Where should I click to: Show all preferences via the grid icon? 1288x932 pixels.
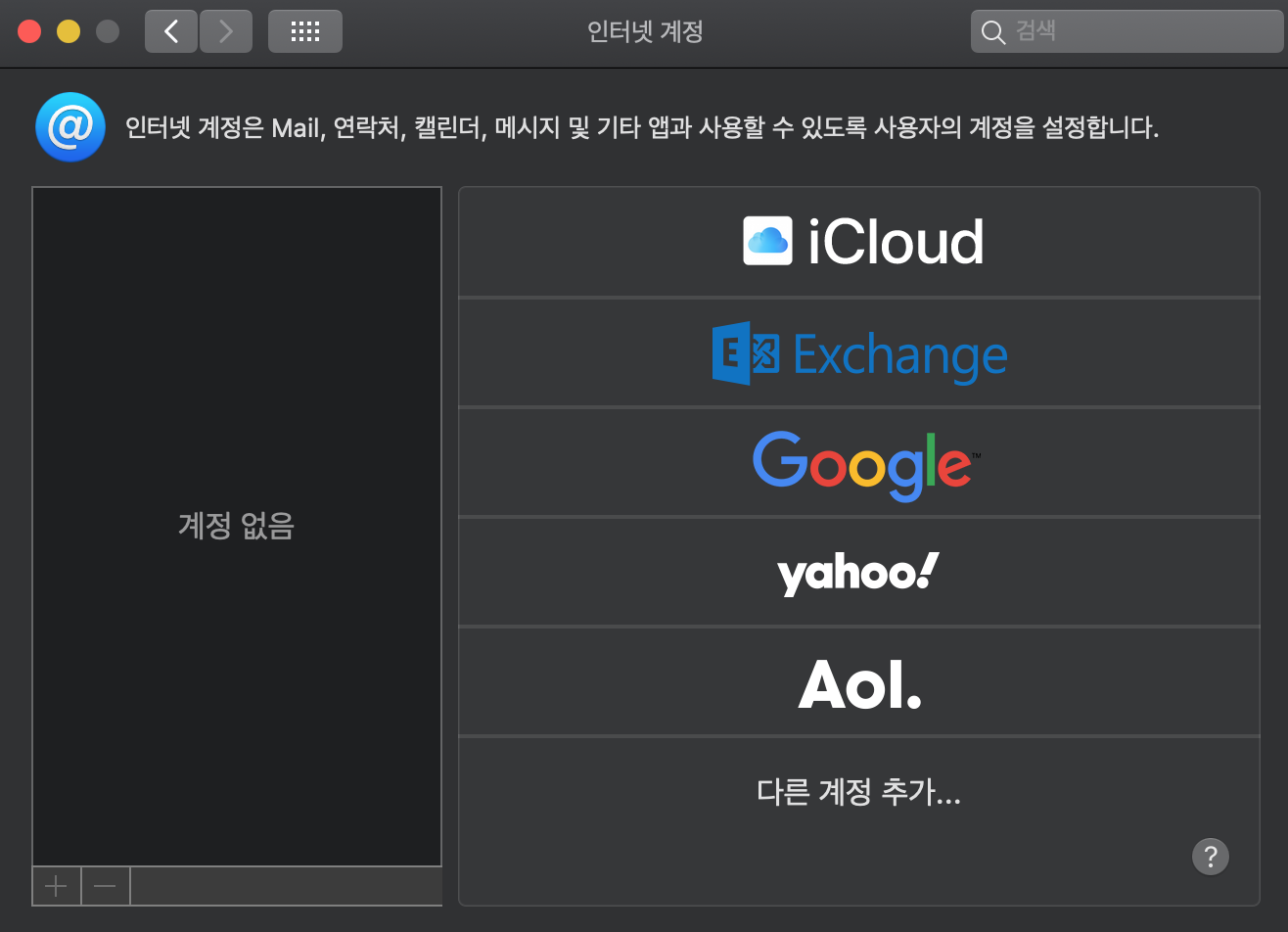pyautogui.click(x=305, y=31)
